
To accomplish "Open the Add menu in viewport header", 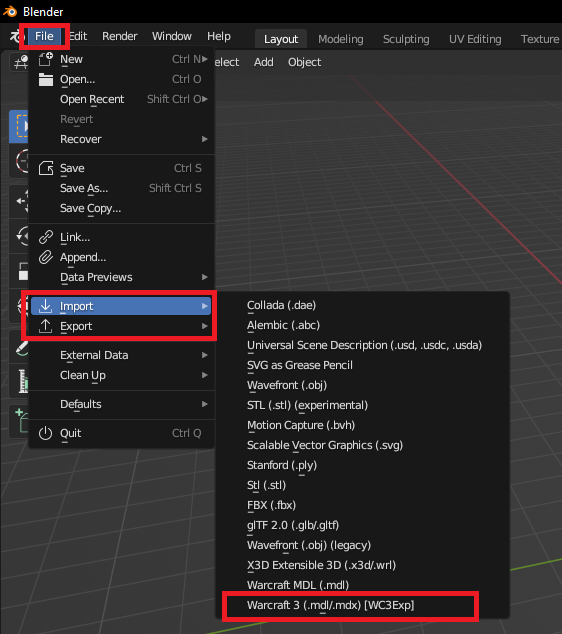I will tap(264, 62).
